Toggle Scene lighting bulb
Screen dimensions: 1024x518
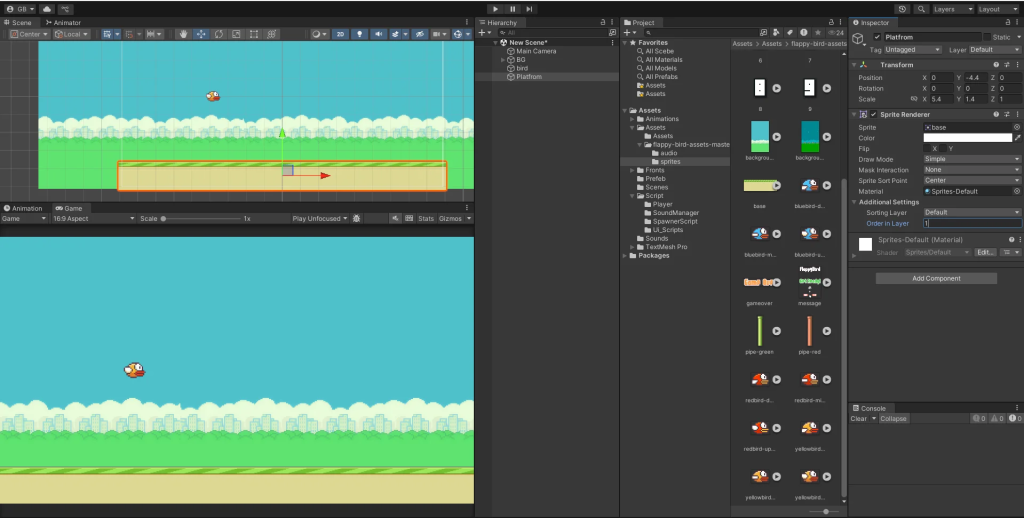coord(359,34)
